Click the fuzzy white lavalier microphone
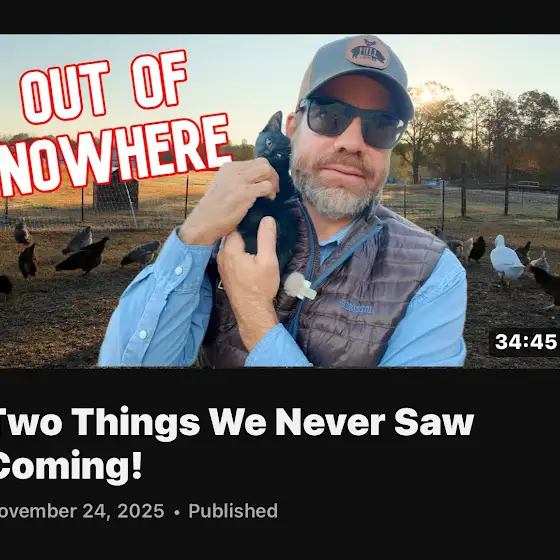560x560 pixels. (300, 286)
